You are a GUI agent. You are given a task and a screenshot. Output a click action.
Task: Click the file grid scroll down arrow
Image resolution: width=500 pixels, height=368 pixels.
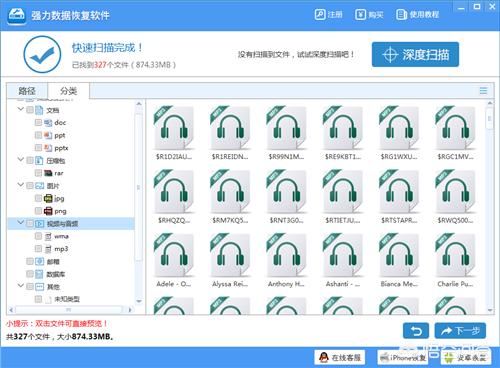coord(490,310)
